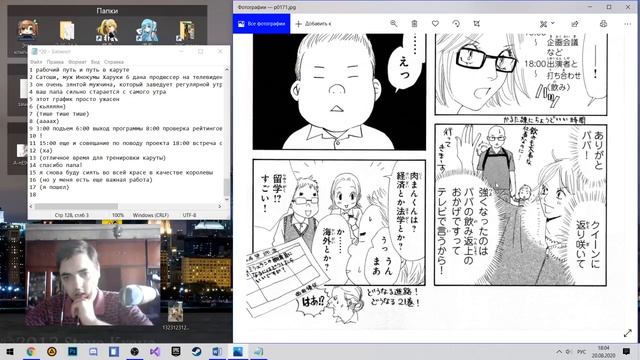Delete the photo with trash icon
Screen dimensions: 640x360
(414, 24)
